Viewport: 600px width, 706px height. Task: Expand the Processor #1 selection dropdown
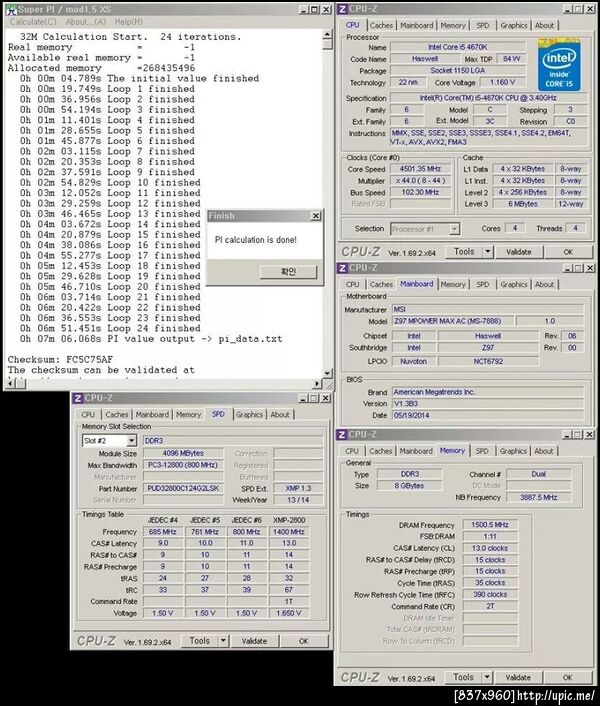(x=454, y=229)
